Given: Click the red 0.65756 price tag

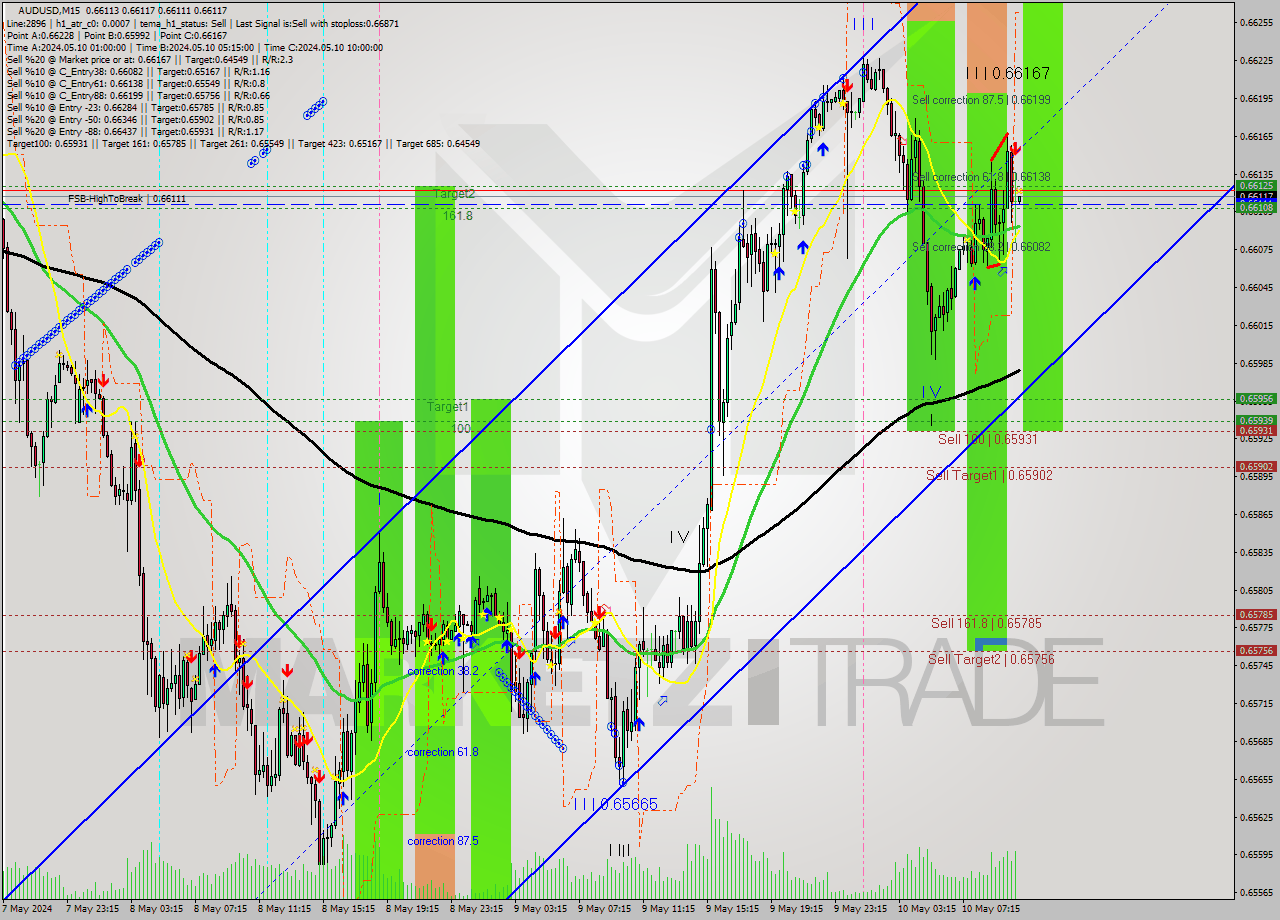Looking at the screenshot, I should (1256, 650).
